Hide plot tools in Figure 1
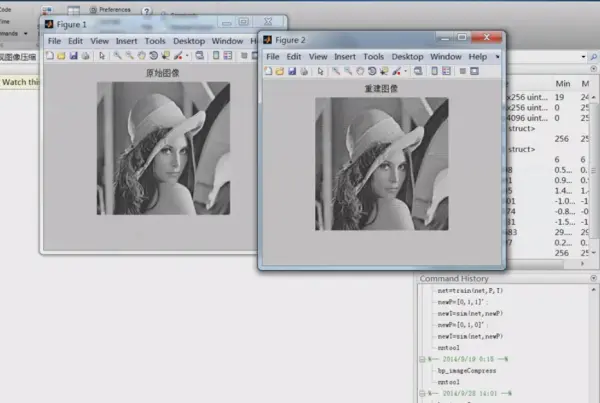600x403 pixels. (x=244, y=56)
